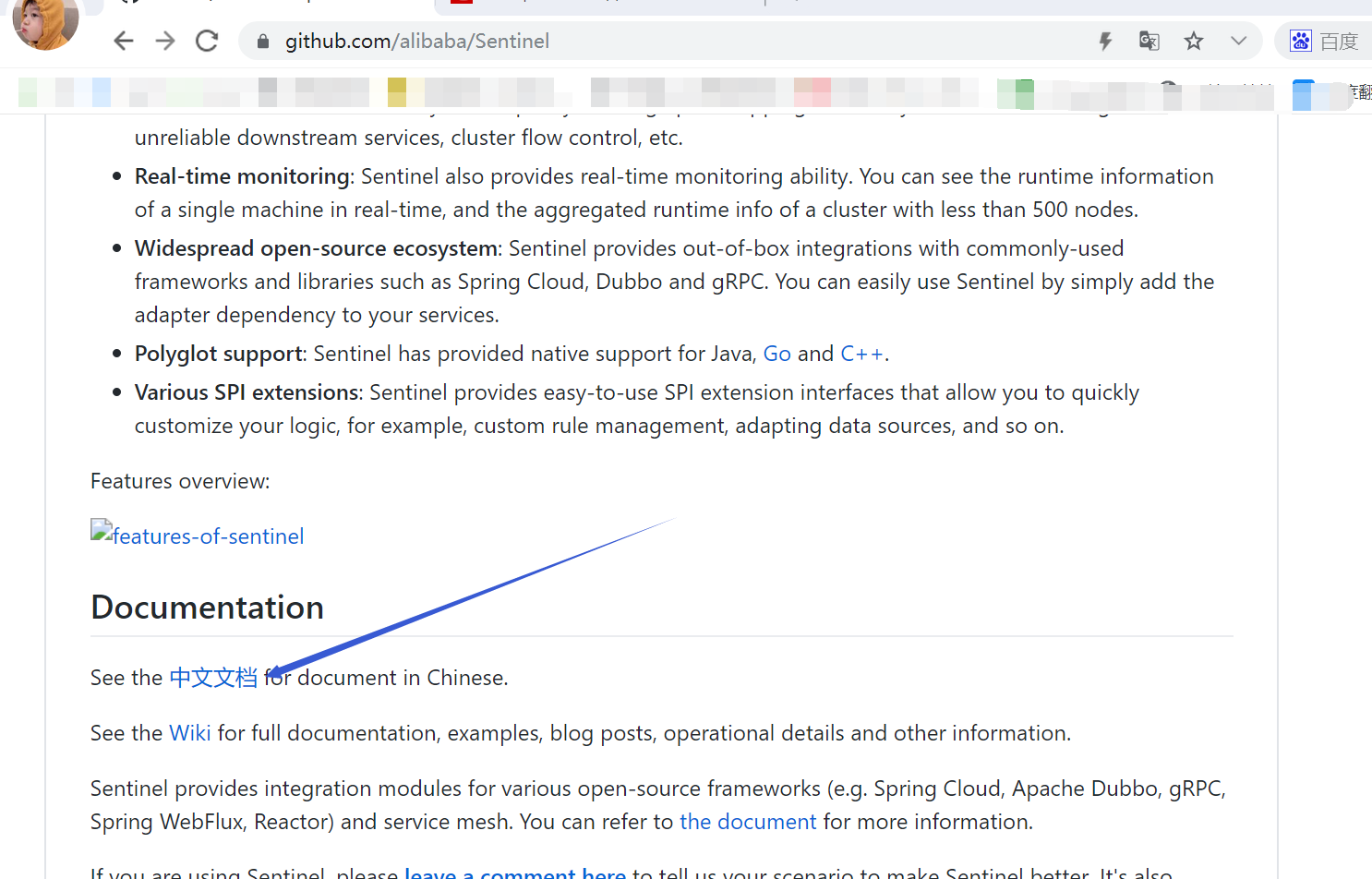Click the 'Various SPI extensions' bold text

tap(247, 392)
